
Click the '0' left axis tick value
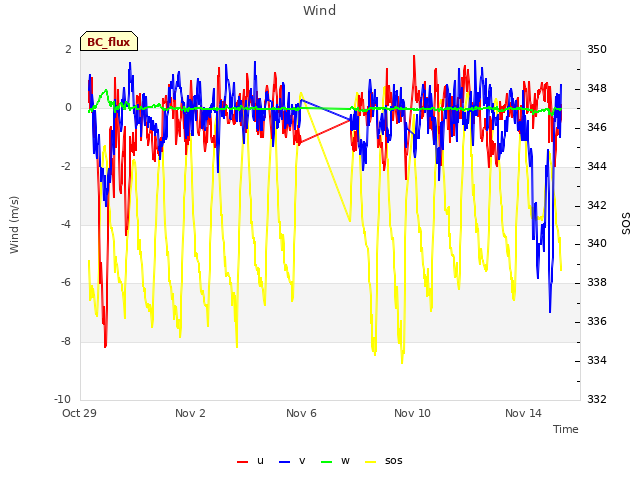click(68, 108)
